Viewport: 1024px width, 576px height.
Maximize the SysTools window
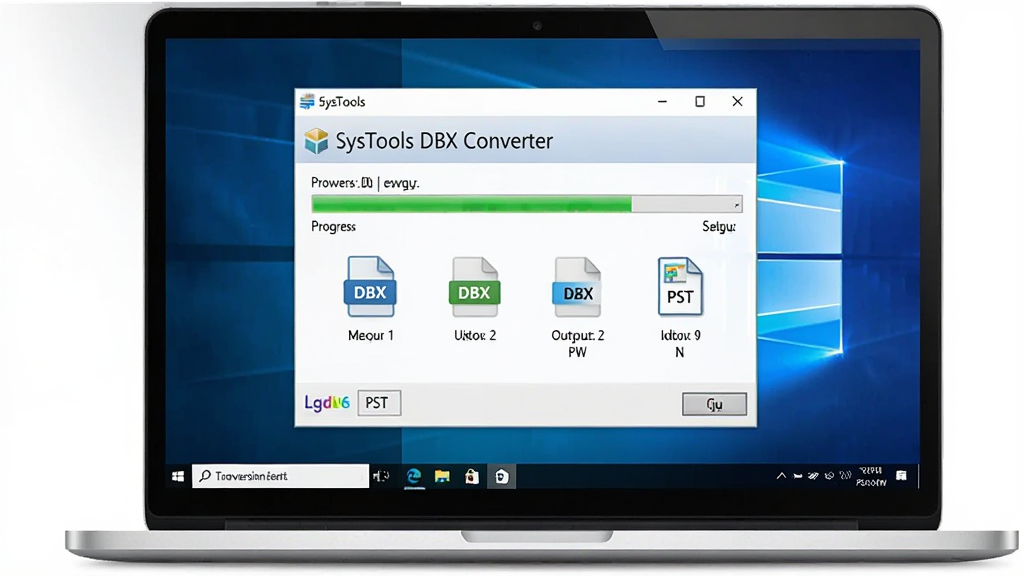(x=700, y=101)
